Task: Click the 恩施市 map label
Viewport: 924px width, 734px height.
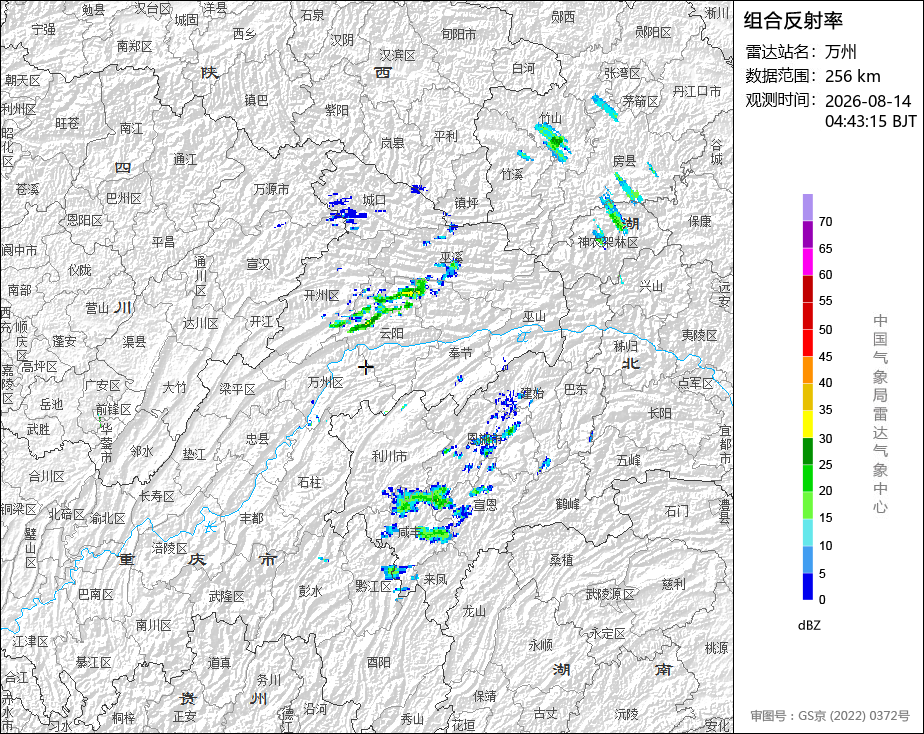Action: [484, 439]
